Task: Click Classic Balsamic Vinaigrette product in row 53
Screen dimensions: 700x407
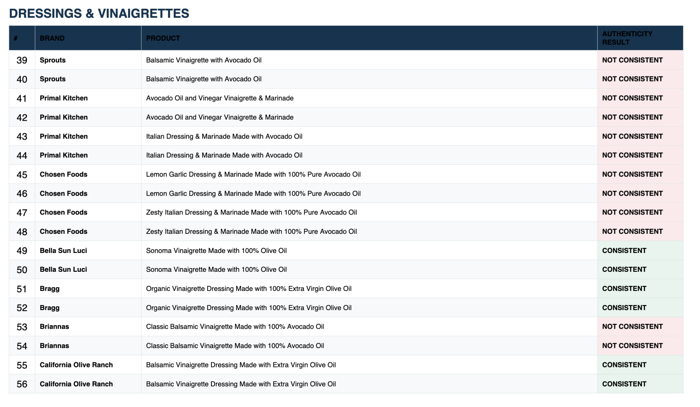Action: pos(235,327)
